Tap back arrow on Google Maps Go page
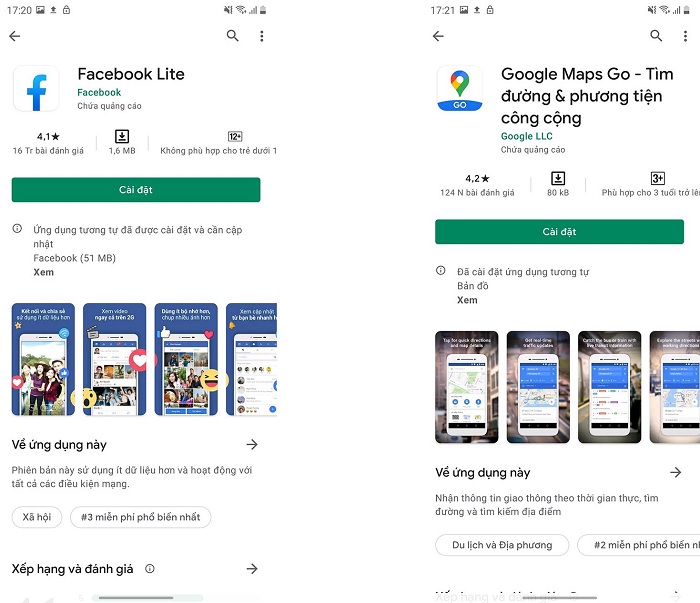 point(438,36)
